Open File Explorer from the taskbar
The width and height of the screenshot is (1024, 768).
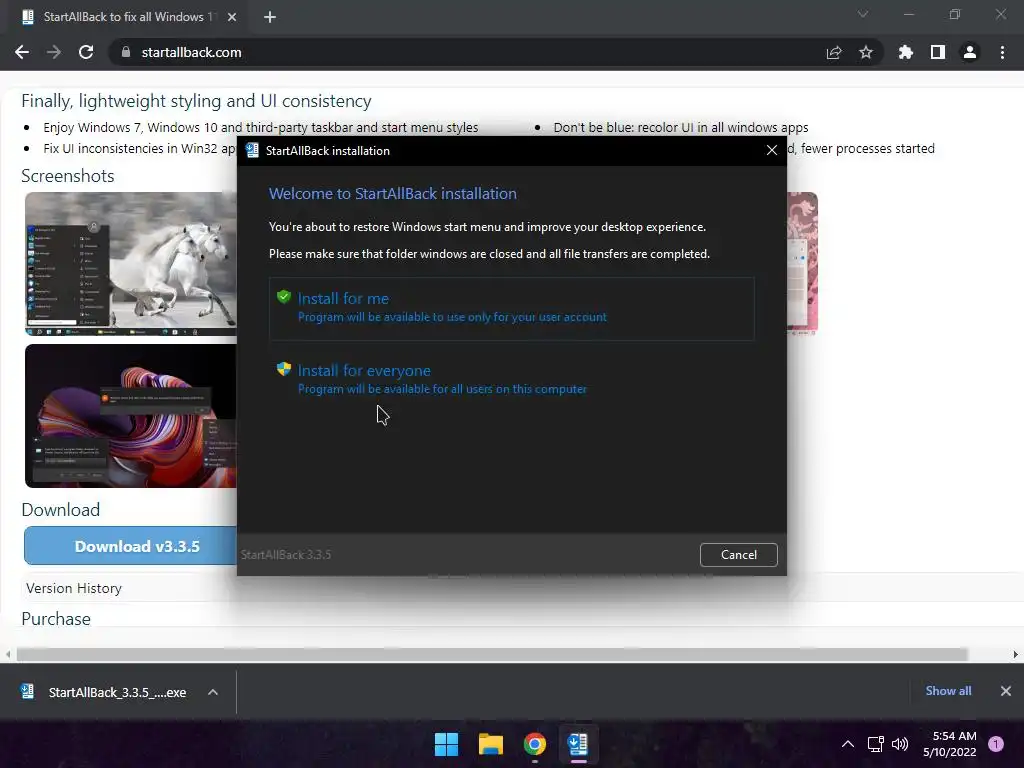(490, 744)
